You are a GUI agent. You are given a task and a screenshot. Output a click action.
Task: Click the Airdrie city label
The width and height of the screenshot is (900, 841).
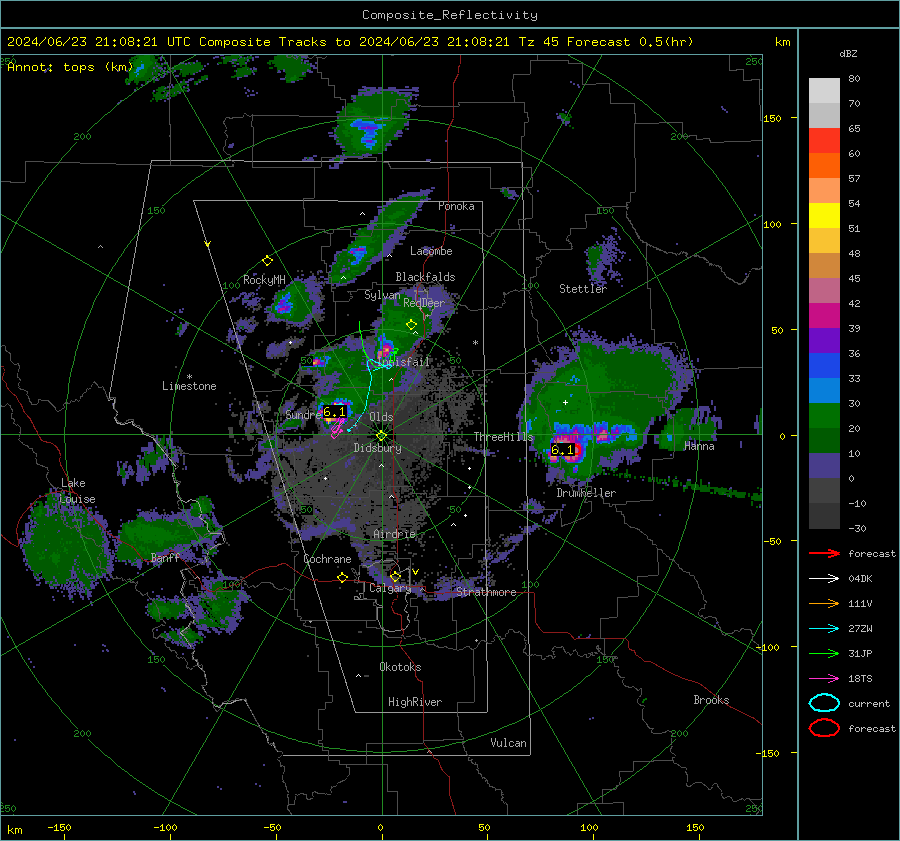pos(394,534)
